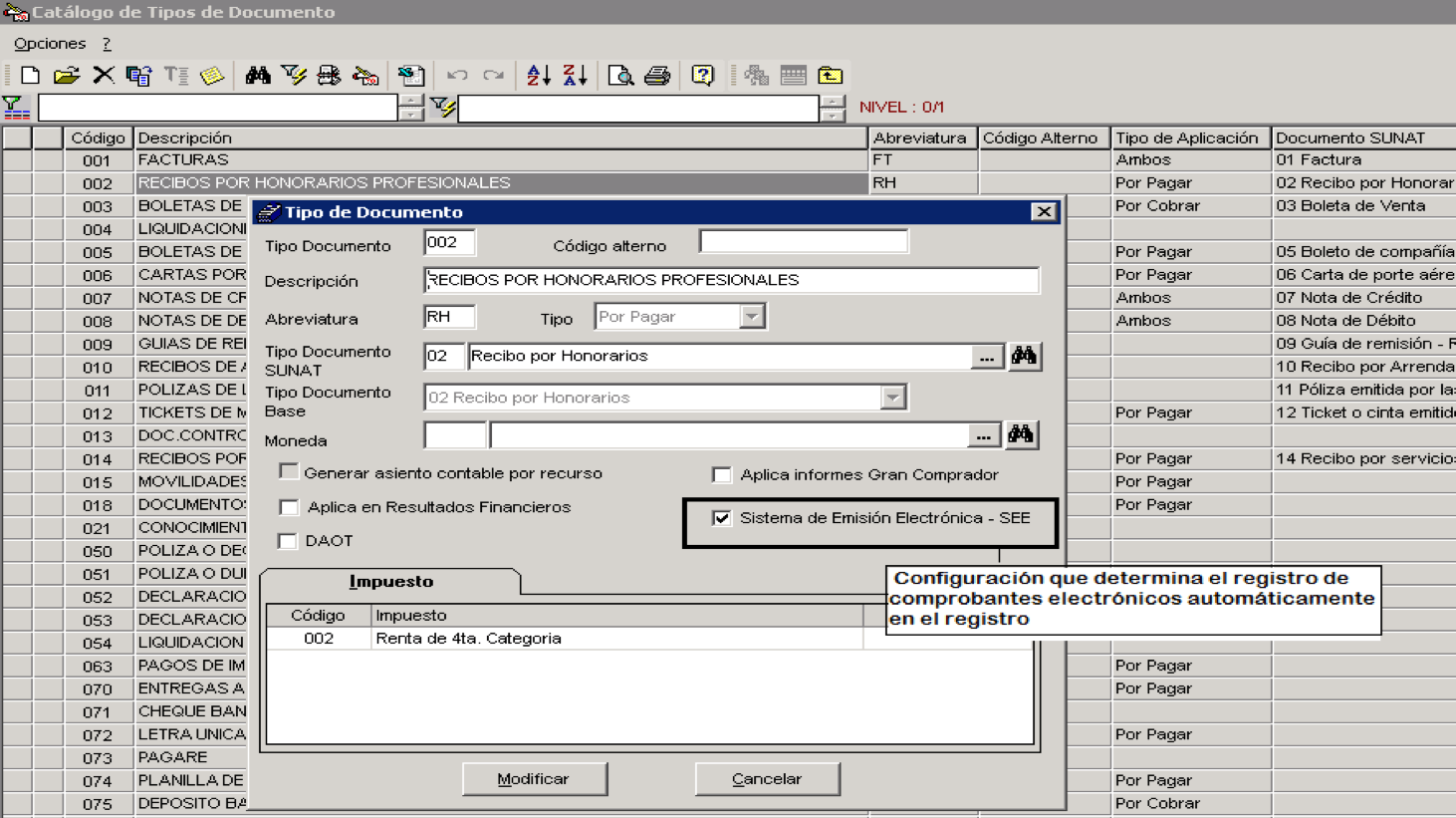Search Tipo Documento SUNAT with binoculars
Image resolution: width=1456 pixels, height=818 pixels.
tap(1024, 356)
